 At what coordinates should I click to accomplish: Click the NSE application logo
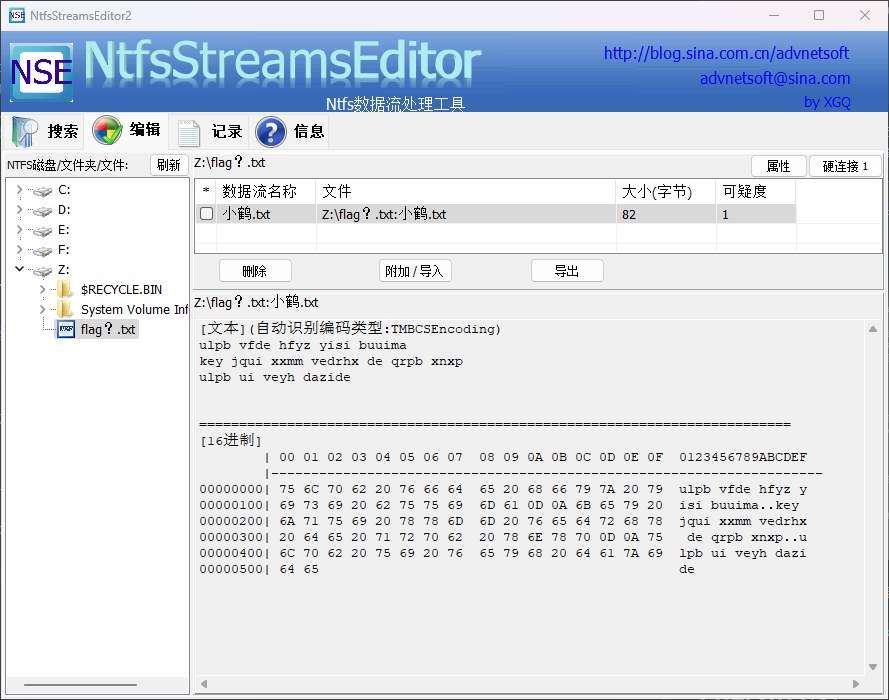pos(41,73)
